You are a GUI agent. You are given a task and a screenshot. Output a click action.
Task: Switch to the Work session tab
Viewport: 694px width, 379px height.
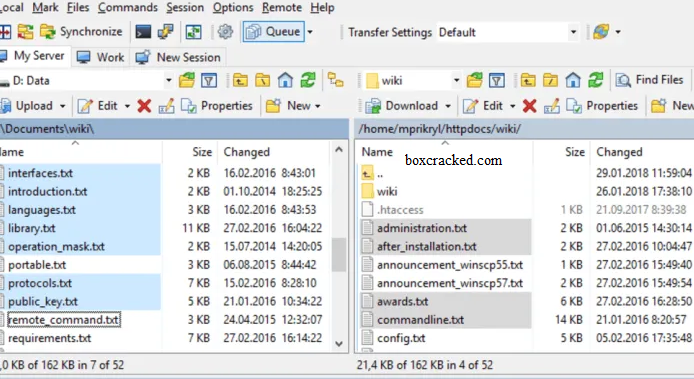tap(100, 57)
